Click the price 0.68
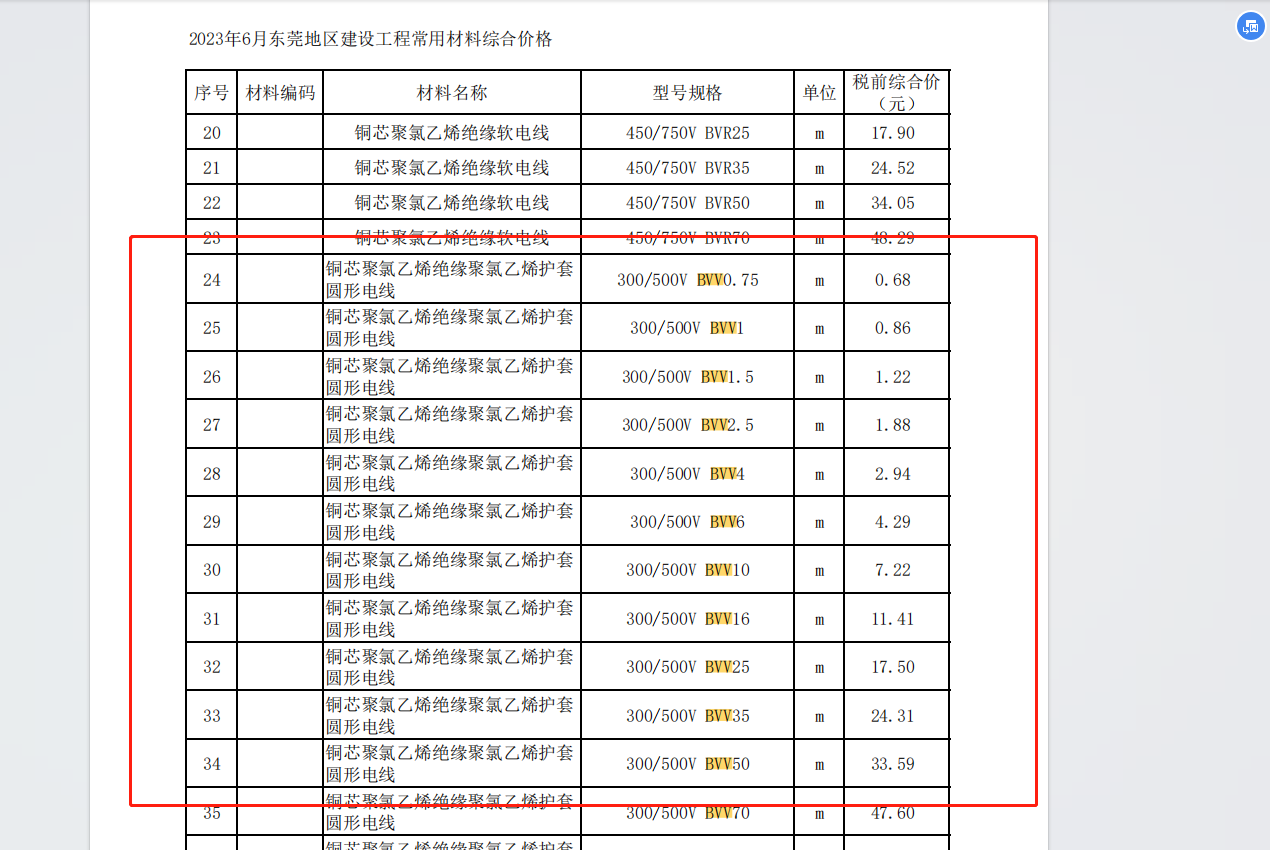The height and width of the screenshot is (850, 1270). pos(893,280)
